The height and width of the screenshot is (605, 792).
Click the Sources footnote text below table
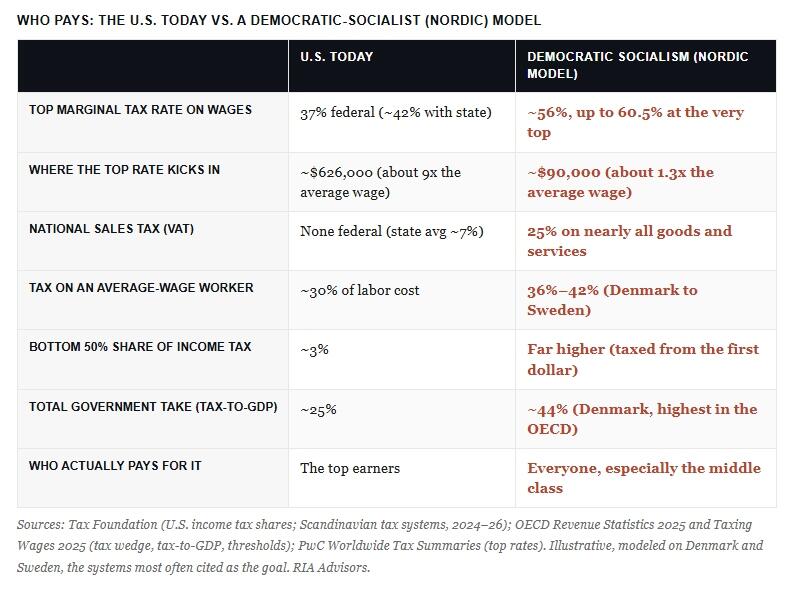tap(390, 546)
